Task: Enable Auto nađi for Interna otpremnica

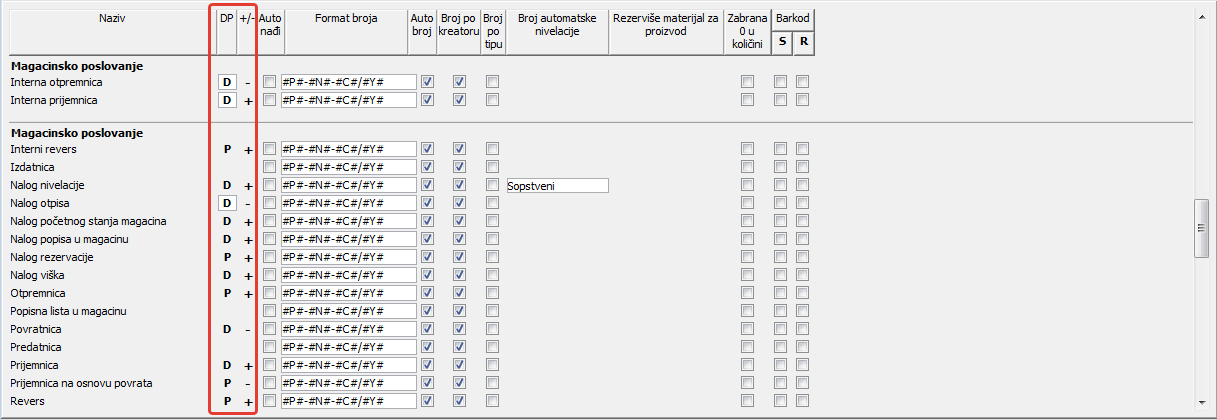Action: tap(269, 82)
